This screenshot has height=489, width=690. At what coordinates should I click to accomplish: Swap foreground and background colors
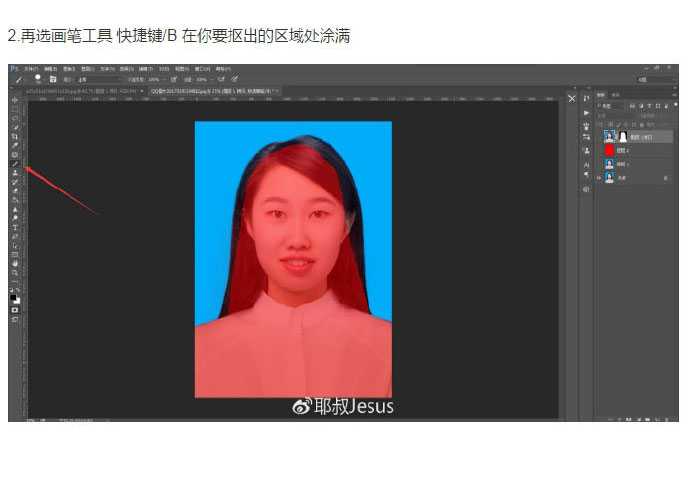tap(18, 289)
